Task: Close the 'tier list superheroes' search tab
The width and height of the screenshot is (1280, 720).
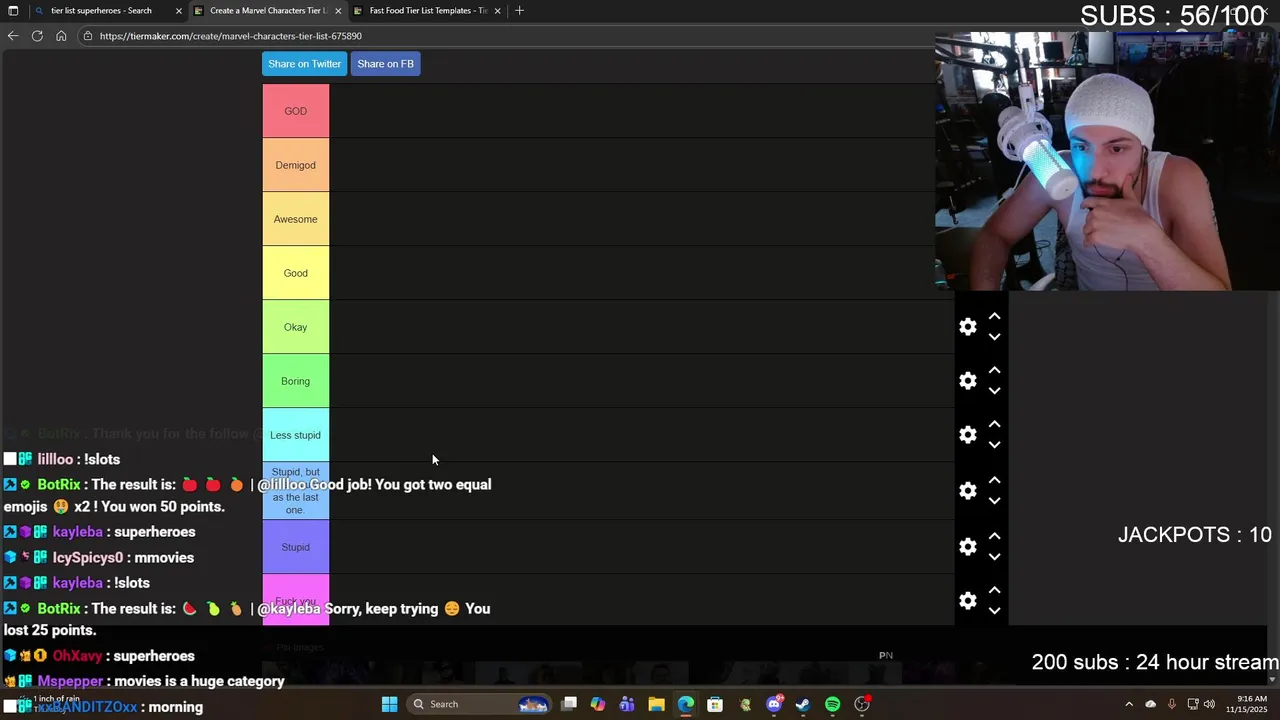Action: pyautogui.click(x=178, y=11)
